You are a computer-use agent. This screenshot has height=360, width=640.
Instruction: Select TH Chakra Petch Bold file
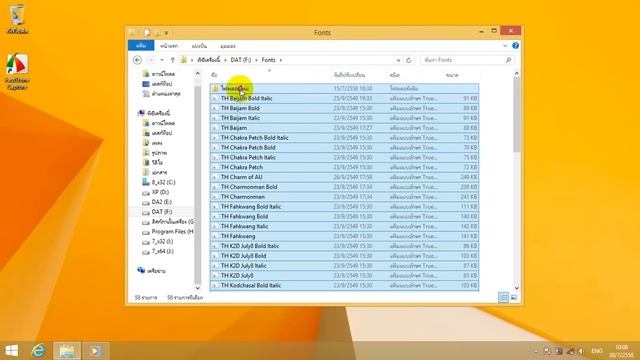tap(344, 147)
